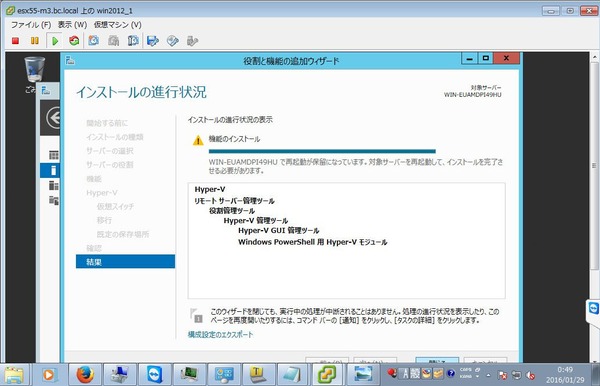Click the install progress bar
600x386 pixels.
tap(322, 151)
